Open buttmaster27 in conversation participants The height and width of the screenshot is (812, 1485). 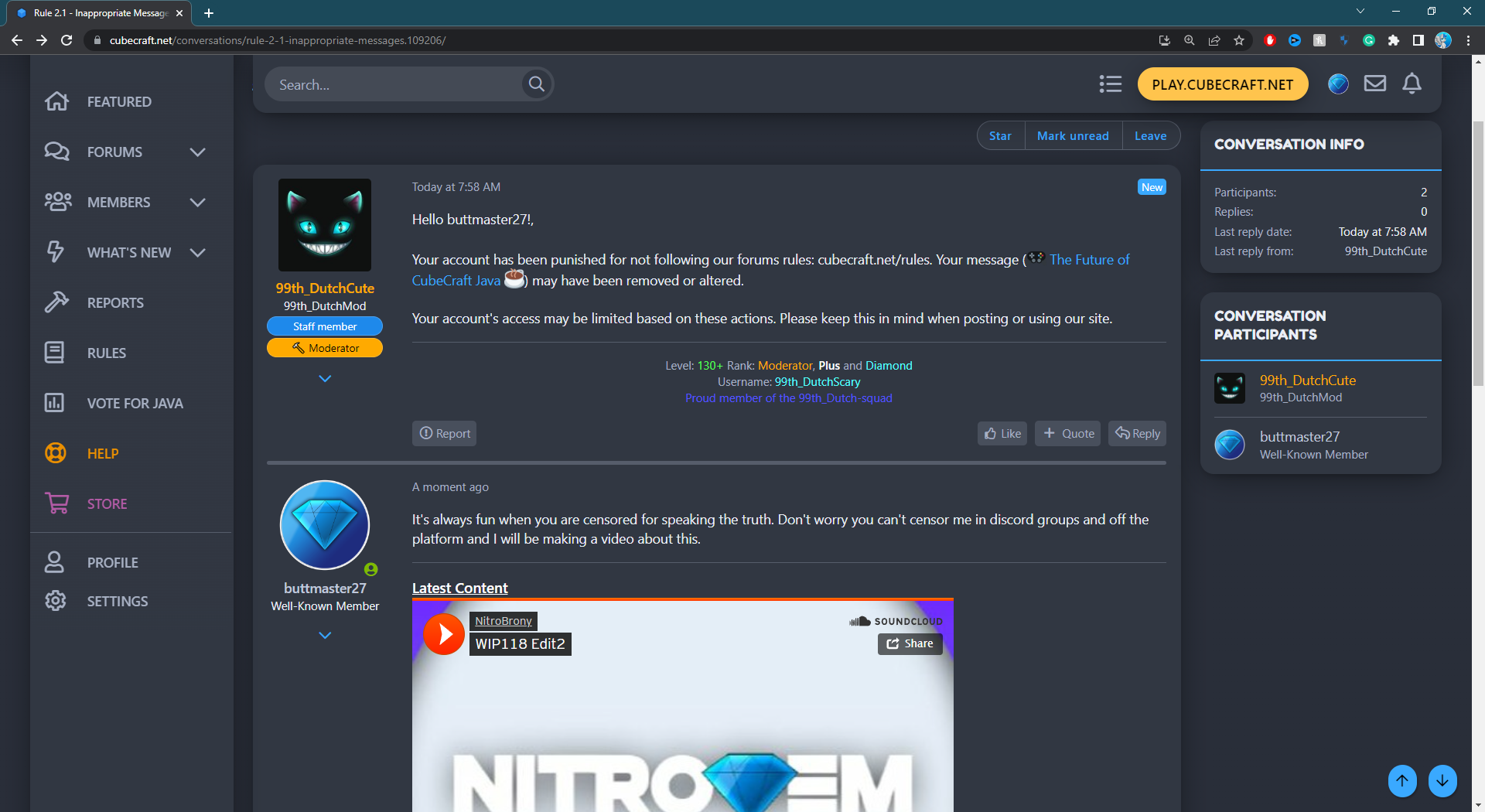tap(1299, 437)
